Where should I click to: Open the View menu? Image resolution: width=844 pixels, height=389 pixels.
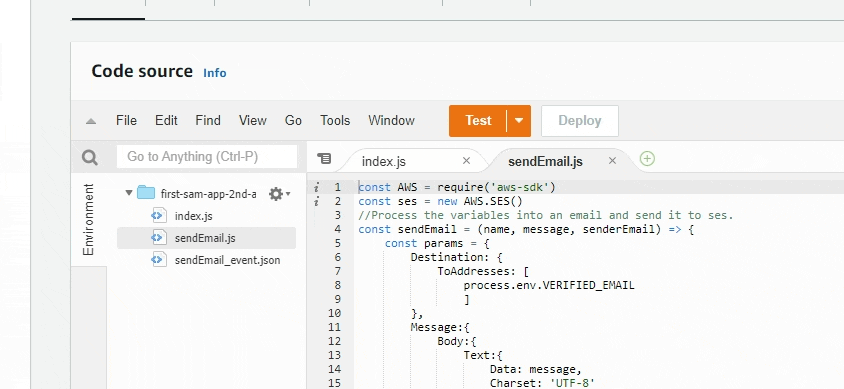(252, 121)
